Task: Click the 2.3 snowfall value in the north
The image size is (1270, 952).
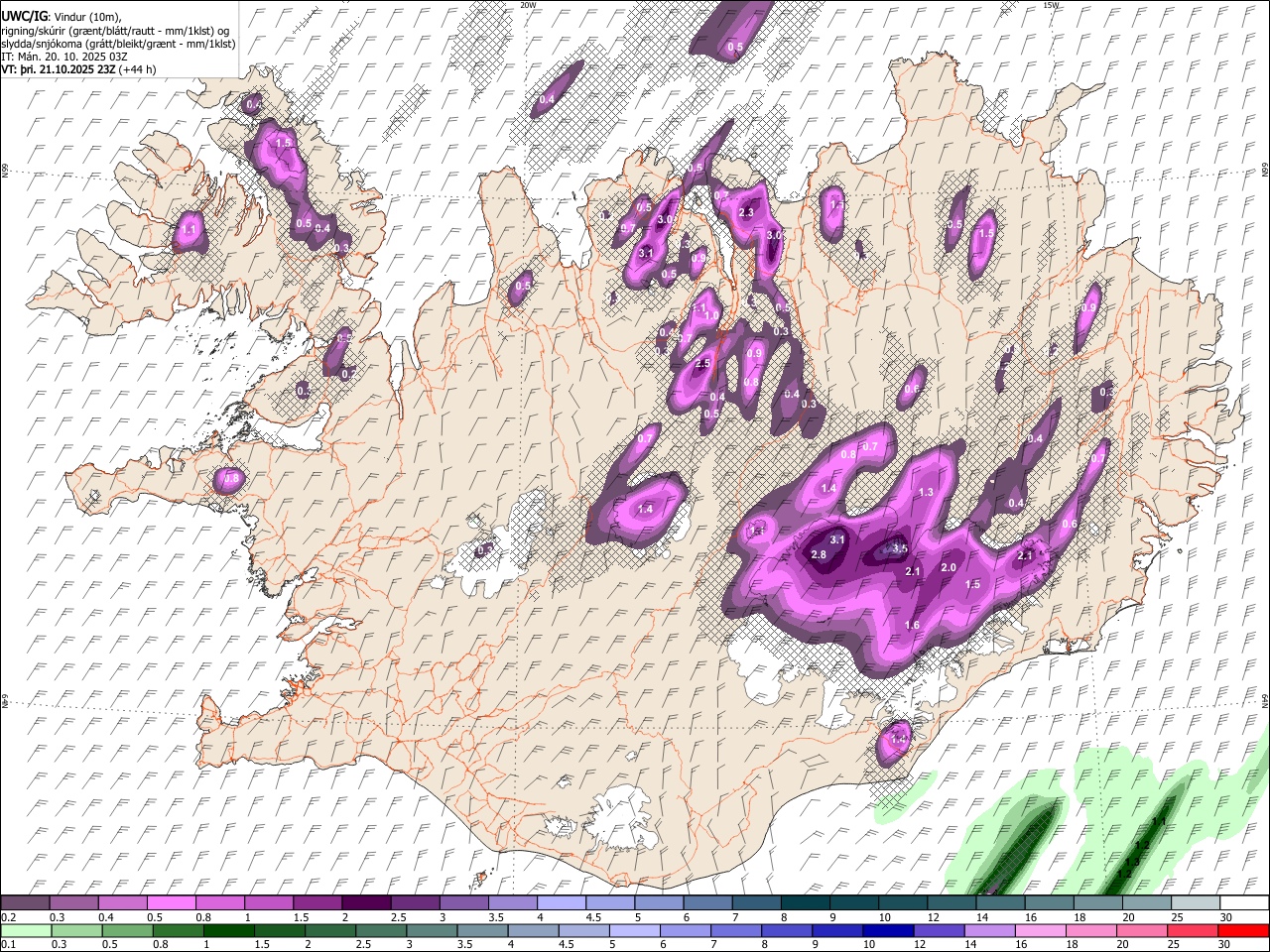Action: coord(747,213)
